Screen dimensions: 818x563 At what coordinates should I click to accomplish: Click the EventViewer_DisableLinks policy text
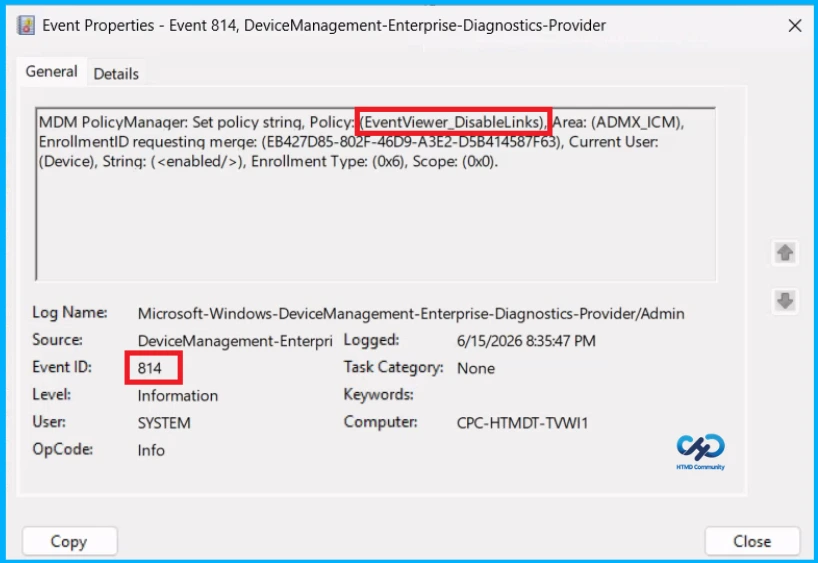453,122
